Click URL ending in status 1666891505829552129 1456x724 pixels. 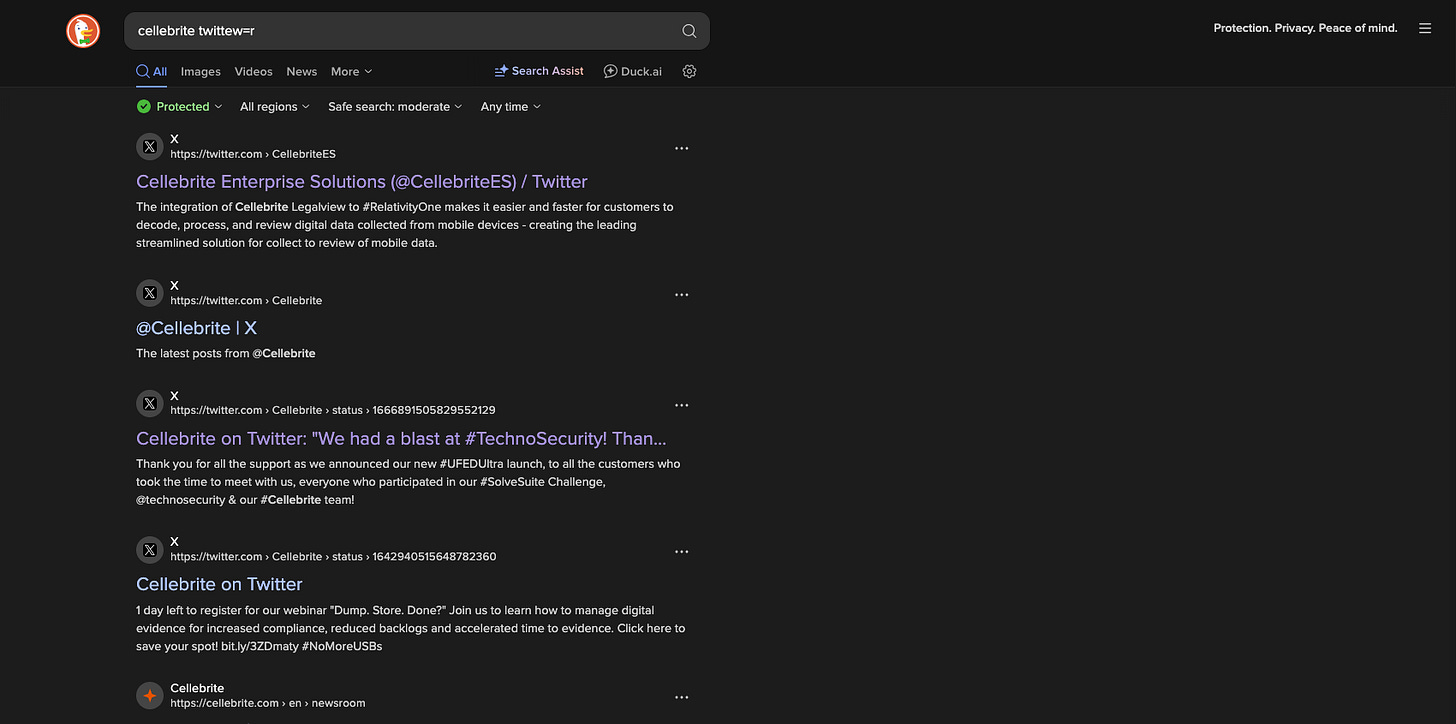pos(333,410)
